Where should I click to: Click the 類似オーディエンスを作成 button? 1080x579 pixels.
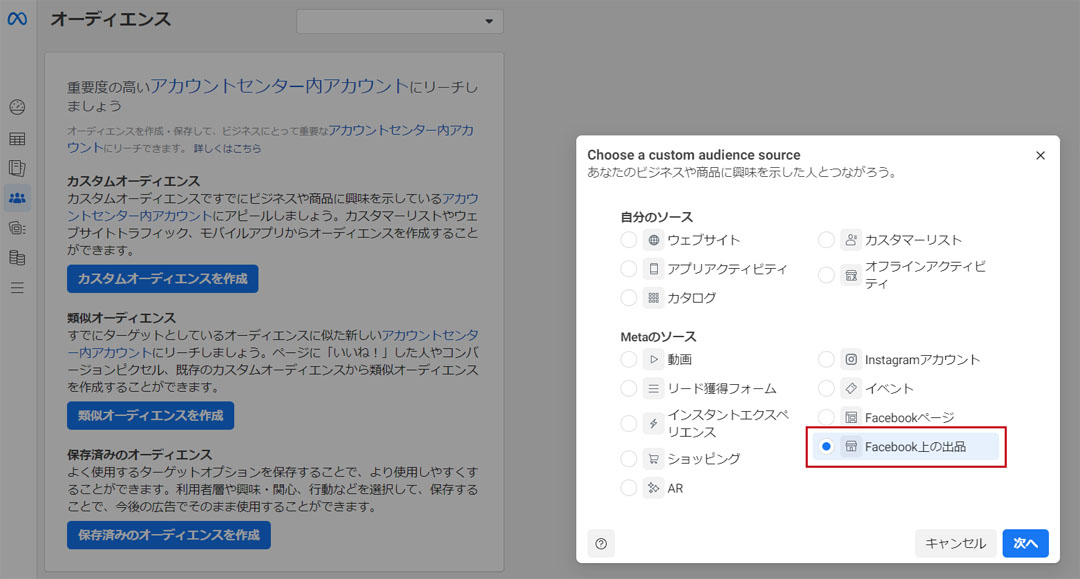(150, 415)
